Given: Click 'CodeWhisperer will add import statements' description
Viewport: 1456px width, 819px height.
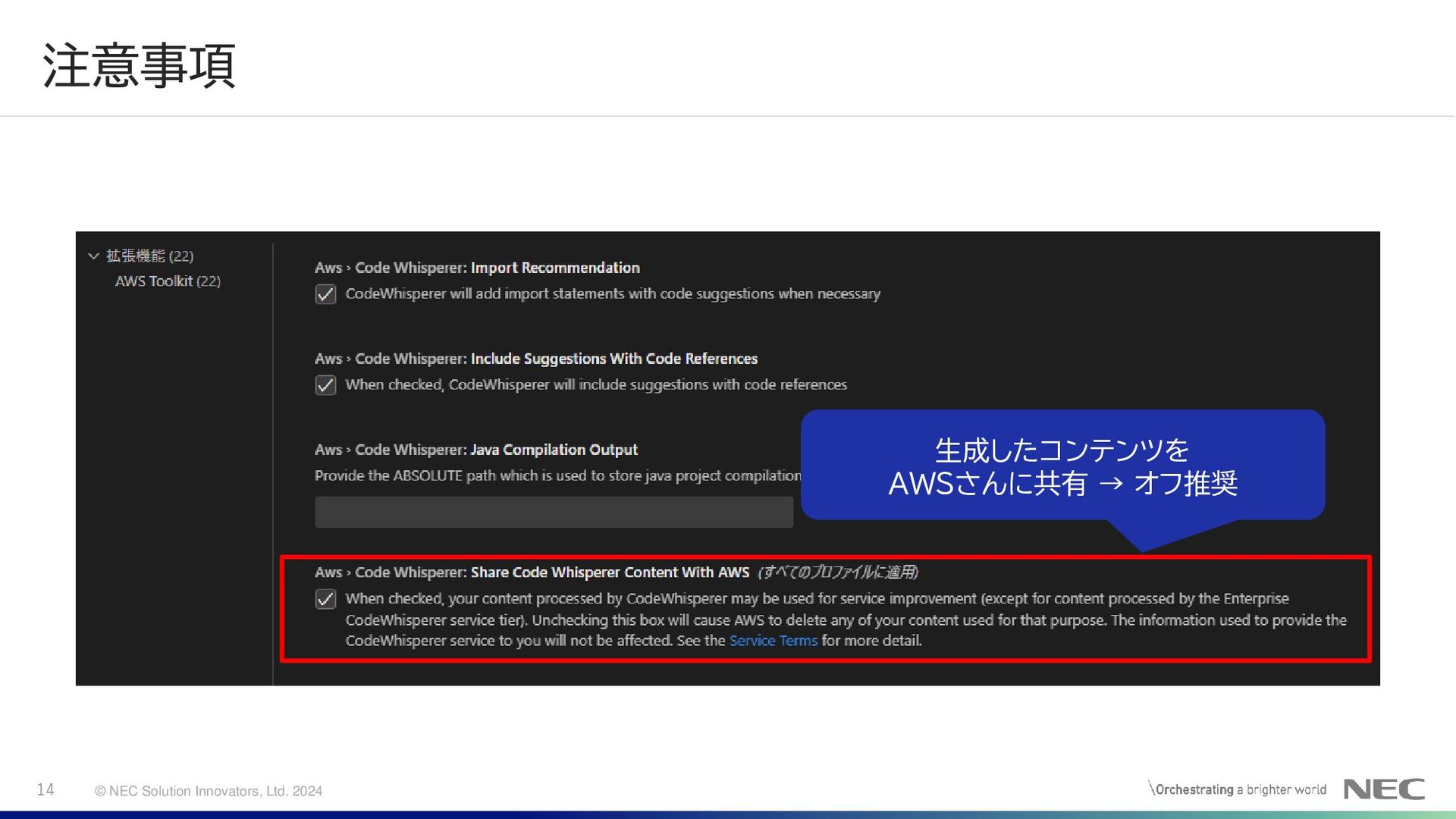Looking at the screenshot, I should (613, 294).
